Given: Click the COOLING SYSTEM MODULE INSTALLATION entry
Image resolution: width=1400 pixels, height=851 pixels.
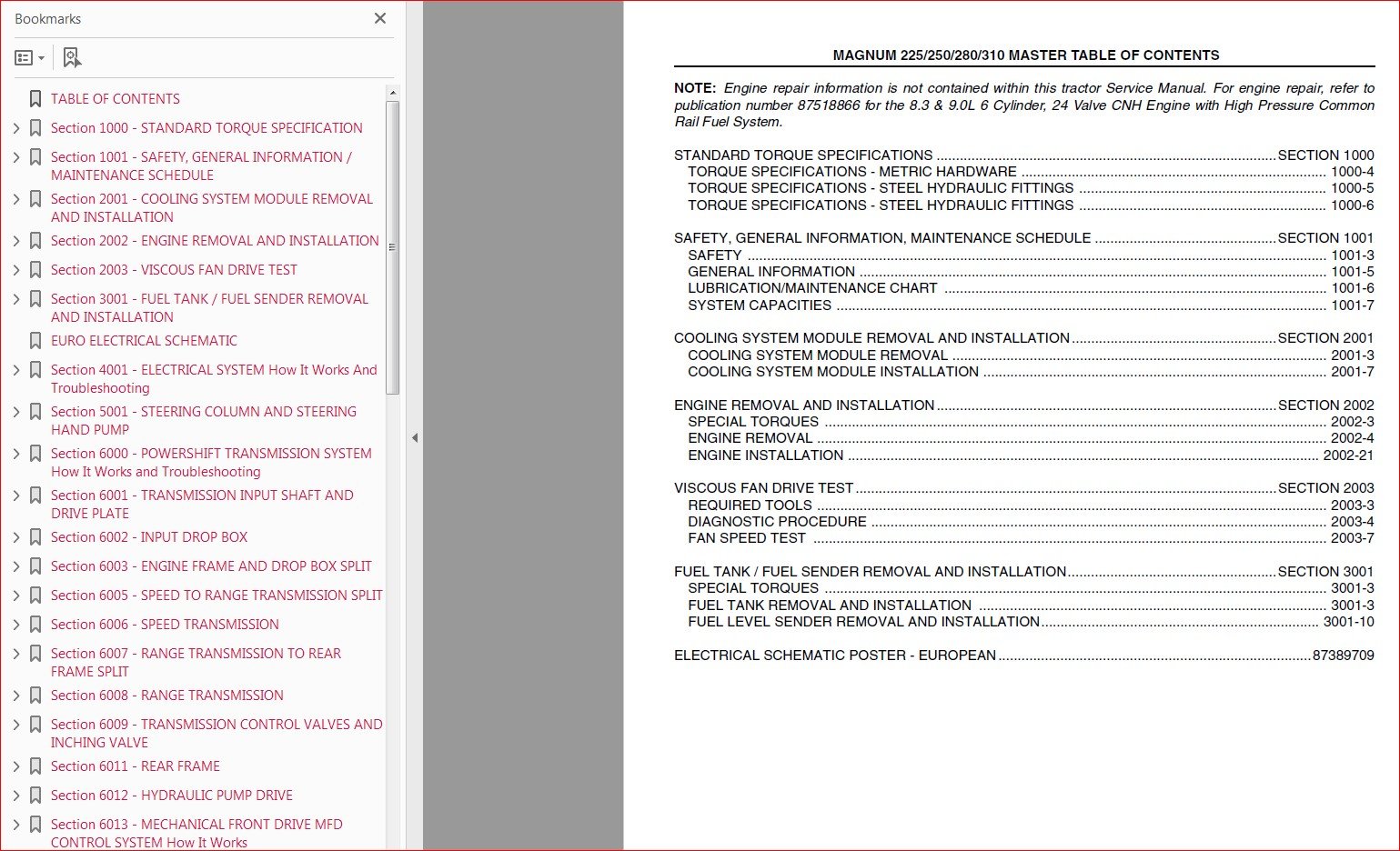Looking at the screenshot, I should click(x=1031, y=372).
